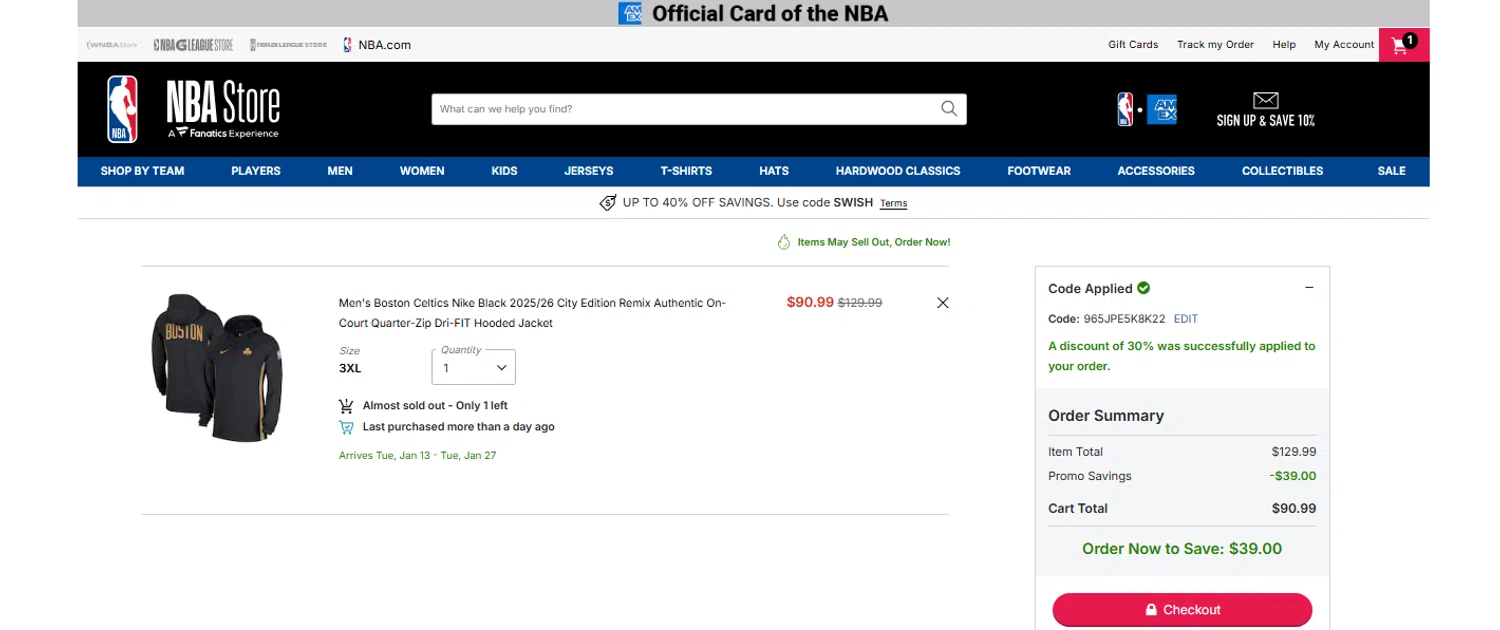This screenshot has width=1500, height=630.
Task: Click Sign Up & Save 10%
Action: [1266, 120]
